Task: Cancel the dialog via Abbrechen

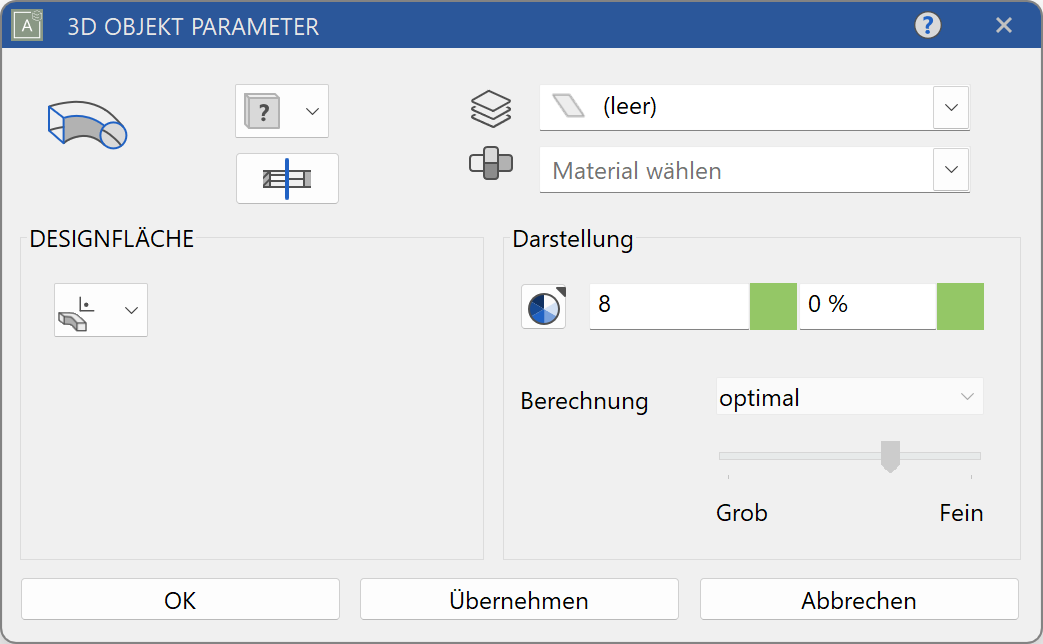Action: pos(859,600)
